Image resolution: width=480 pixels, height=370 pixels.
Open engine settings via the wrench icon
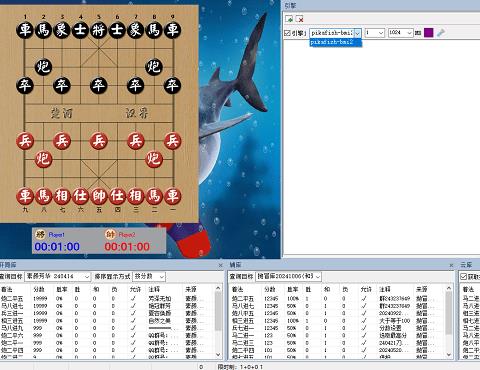tap(441, 33)
